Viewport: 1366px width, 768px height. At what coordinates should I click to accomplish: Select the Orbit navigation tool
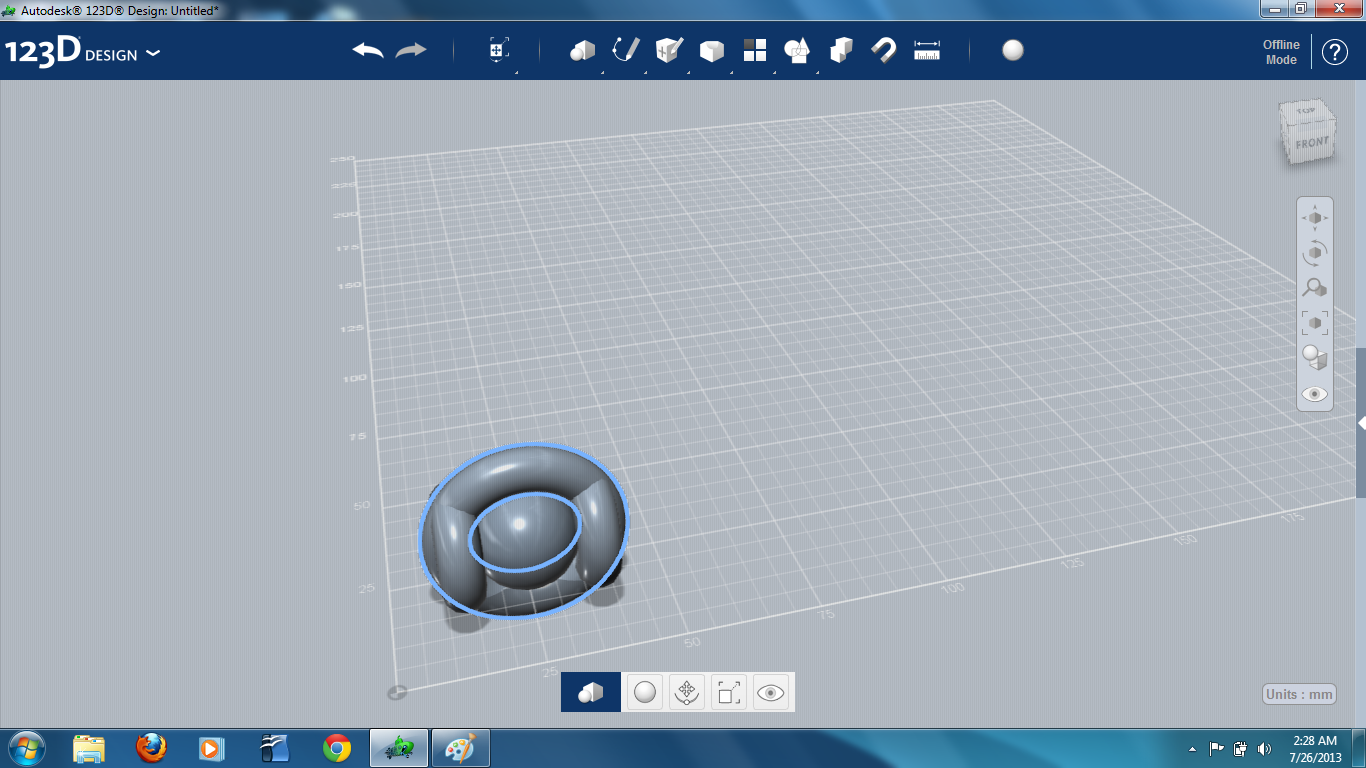(1315, 253)
